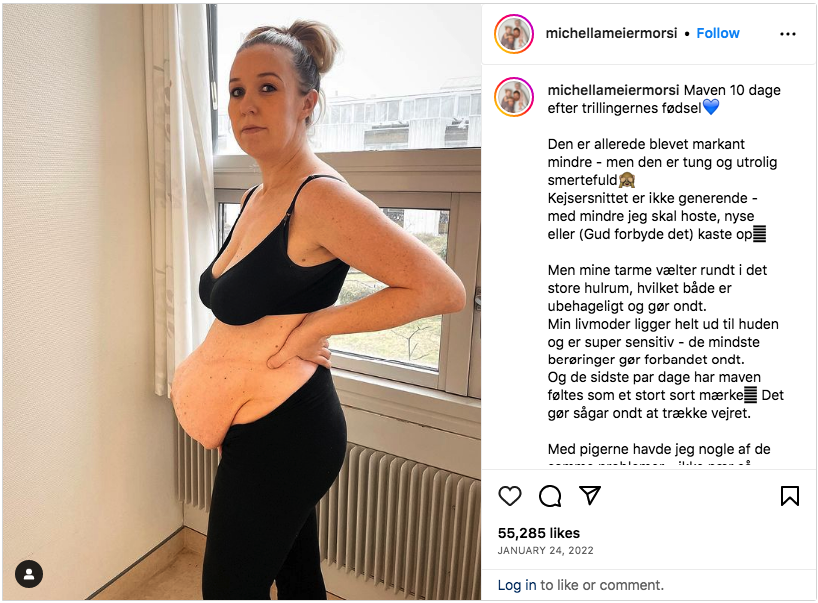Click paragraph beginning 'Men mine tarme'
818x603 pixels.
[x=665, y=342]
